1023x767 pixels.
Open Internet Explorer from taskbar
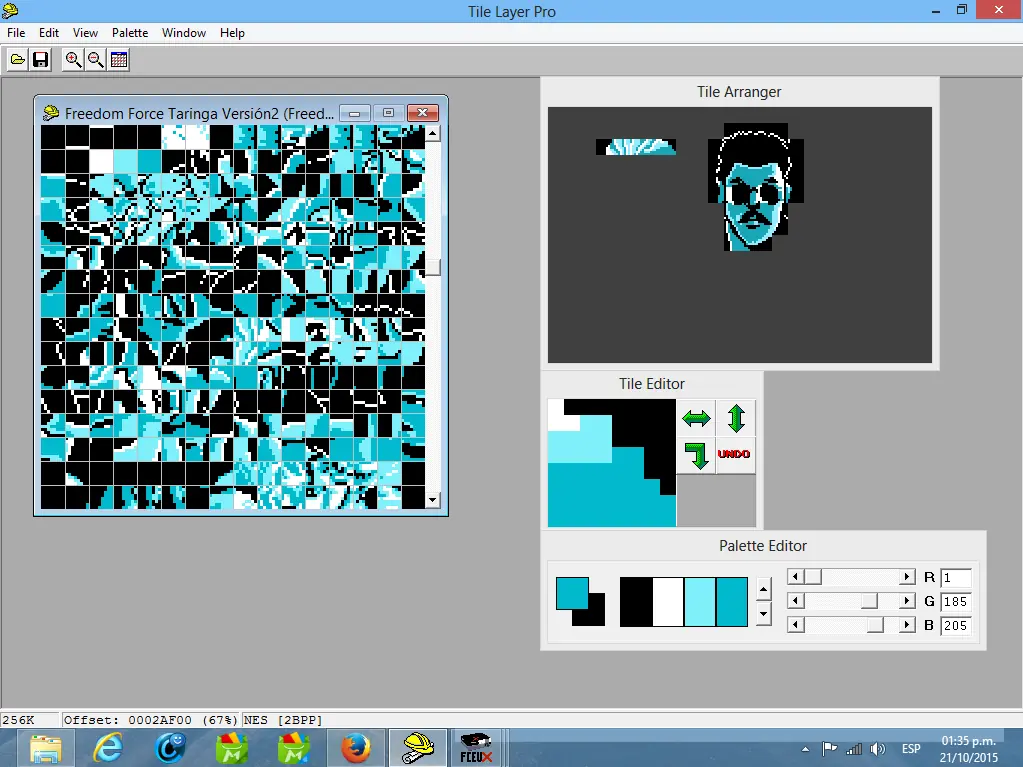click(x=108, y=748)
